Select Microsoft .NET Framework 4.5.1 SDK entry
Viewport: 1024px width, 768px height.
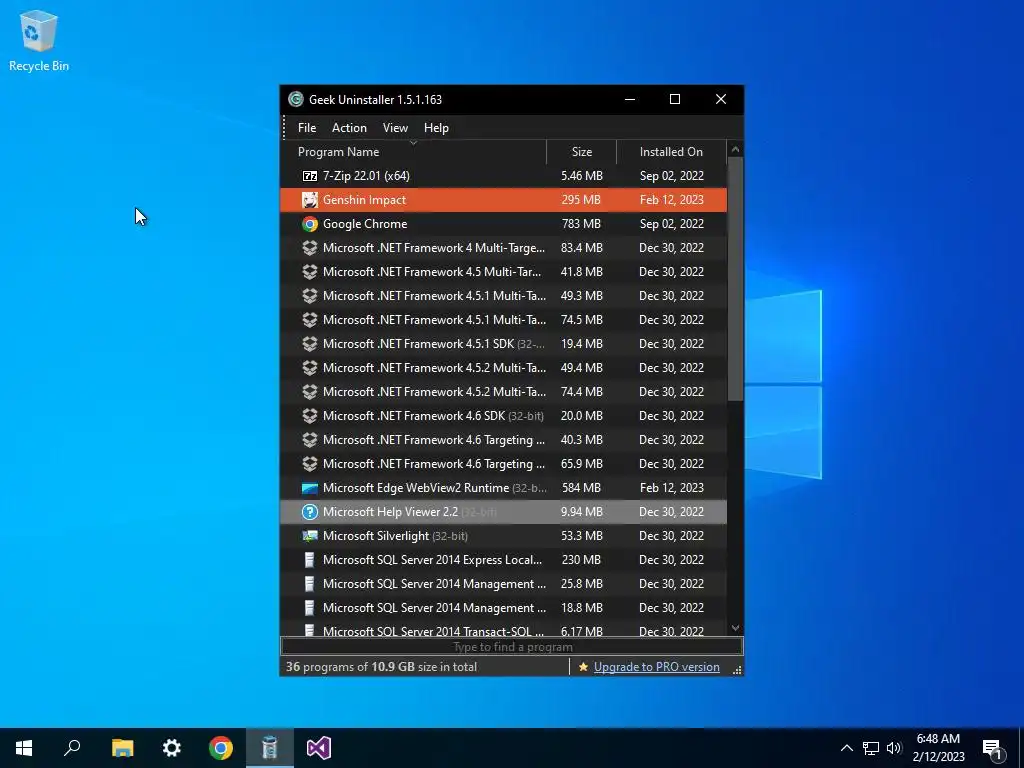pyautogui.click(x=504, y=344)
